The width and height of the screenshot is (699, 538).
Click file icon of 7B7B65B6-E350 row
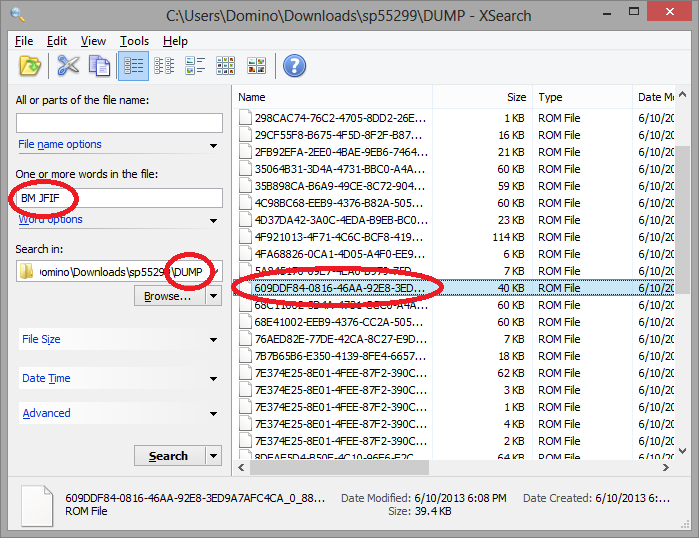pos(245,356)
